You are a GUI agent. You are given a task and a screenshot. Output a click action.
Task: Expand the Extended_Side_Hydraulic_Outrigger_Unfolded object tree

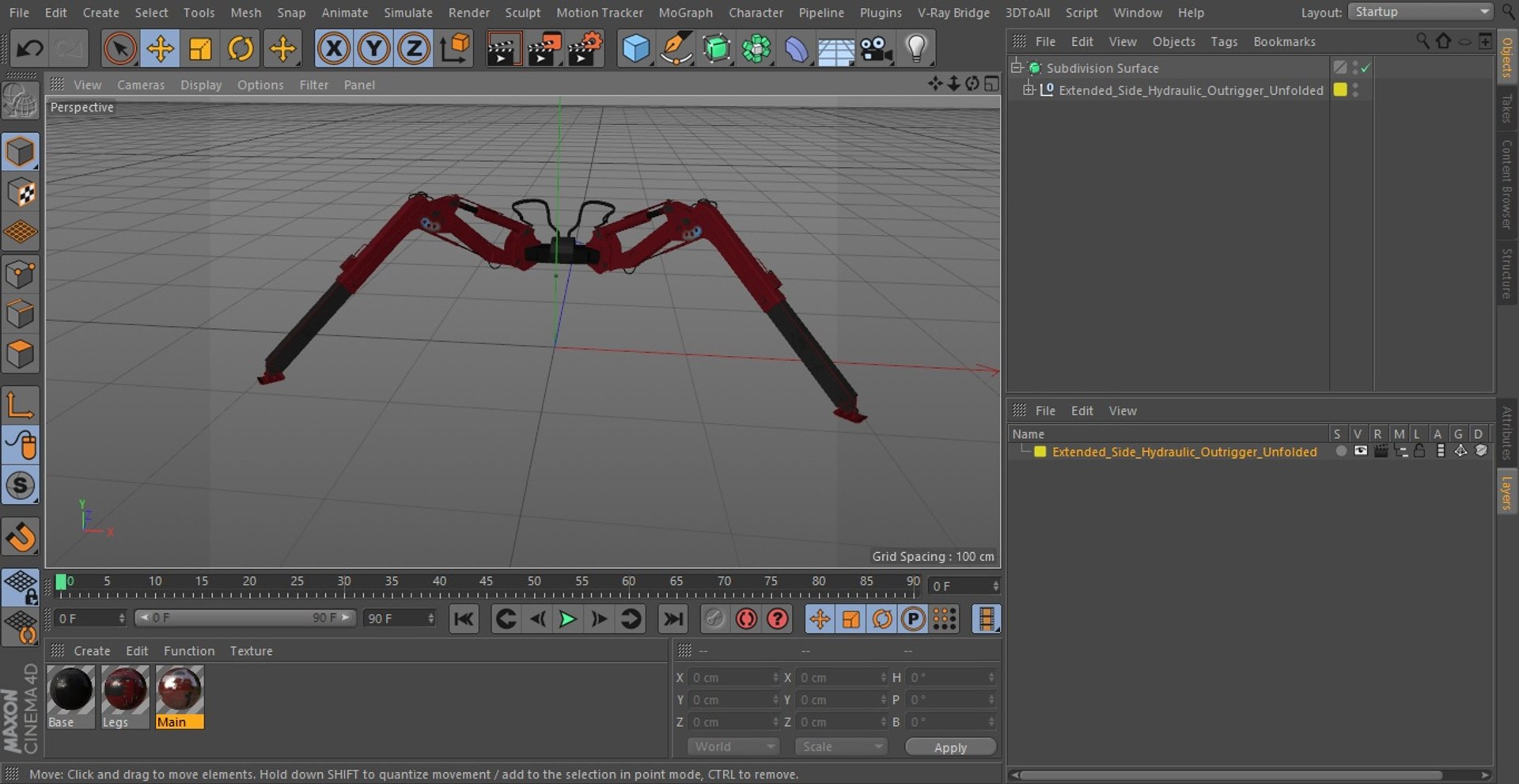1028,90
